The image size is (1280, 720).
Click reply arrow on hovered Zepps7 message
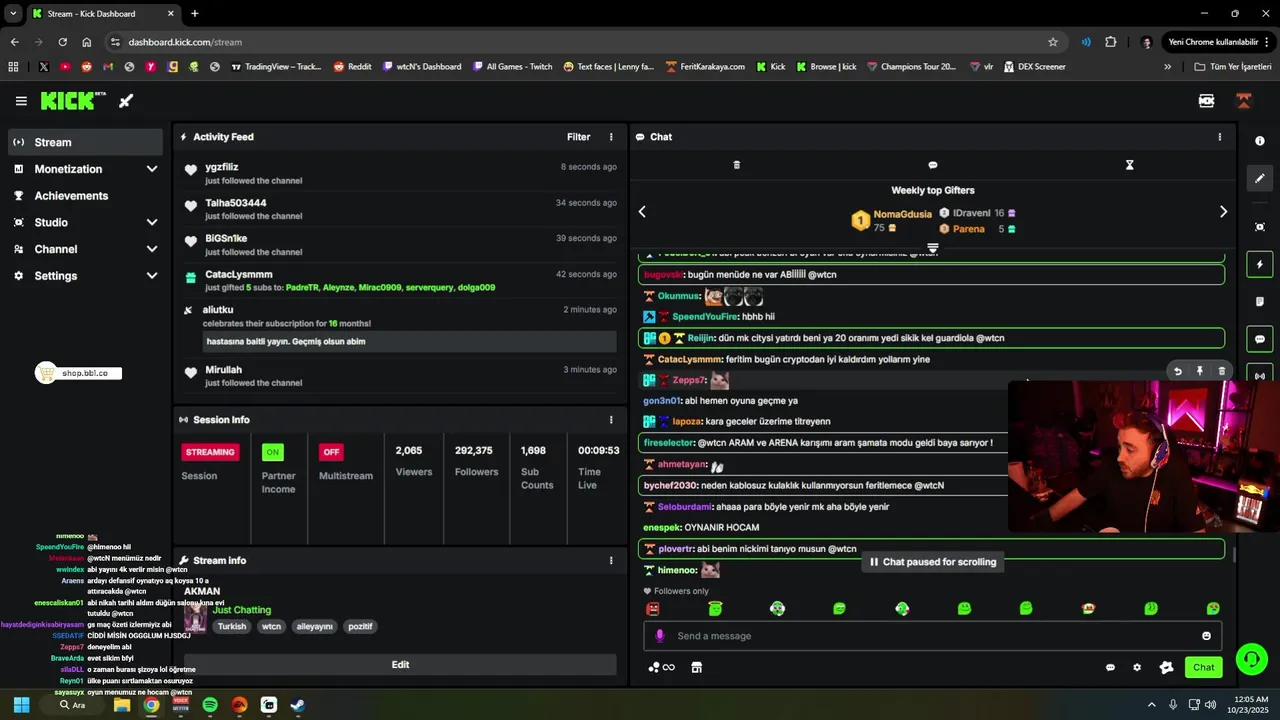[x=1178, y=371]
